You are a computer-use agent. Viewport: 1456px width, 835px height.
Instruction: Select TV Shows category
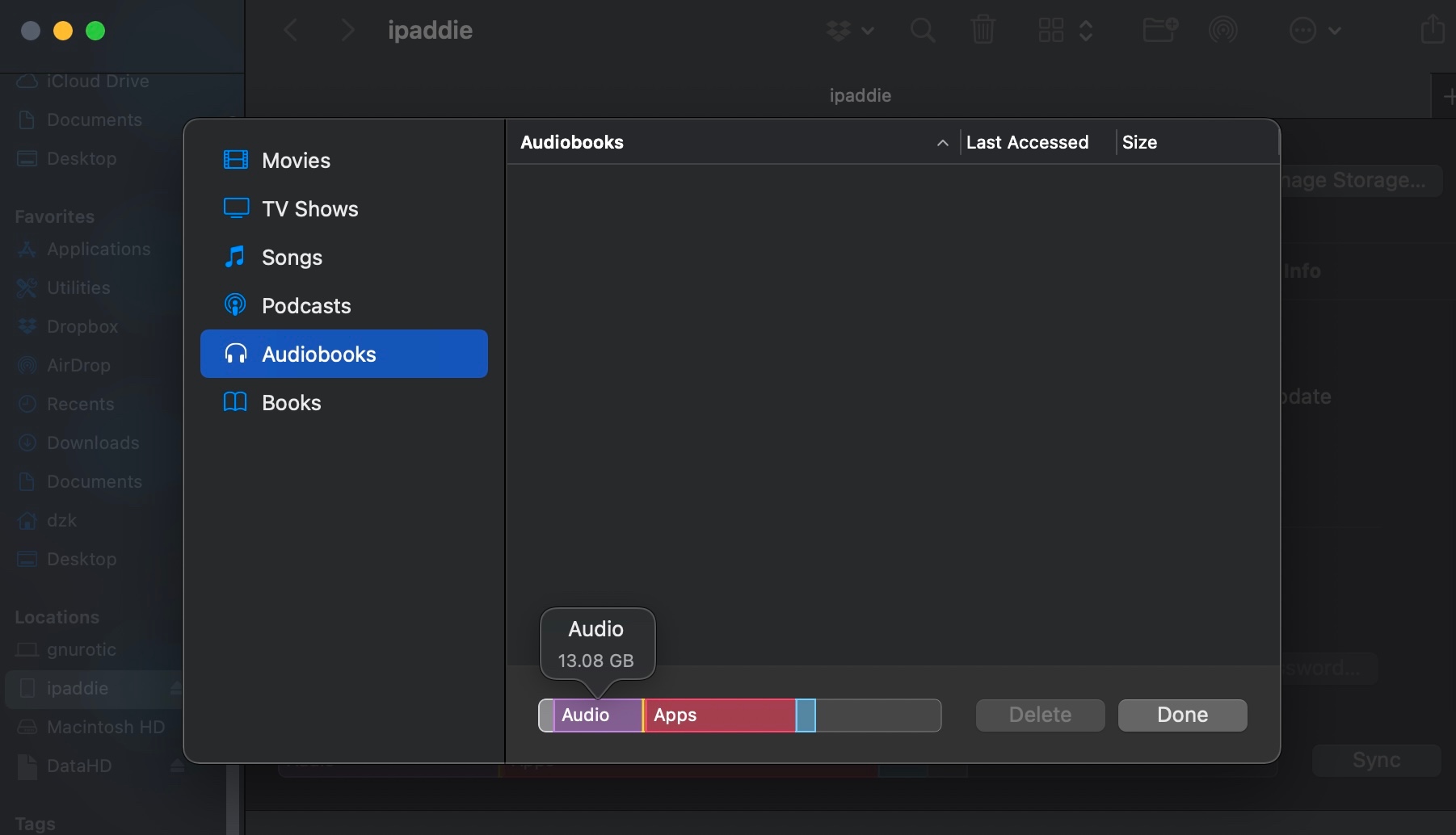tap(343, 208)
